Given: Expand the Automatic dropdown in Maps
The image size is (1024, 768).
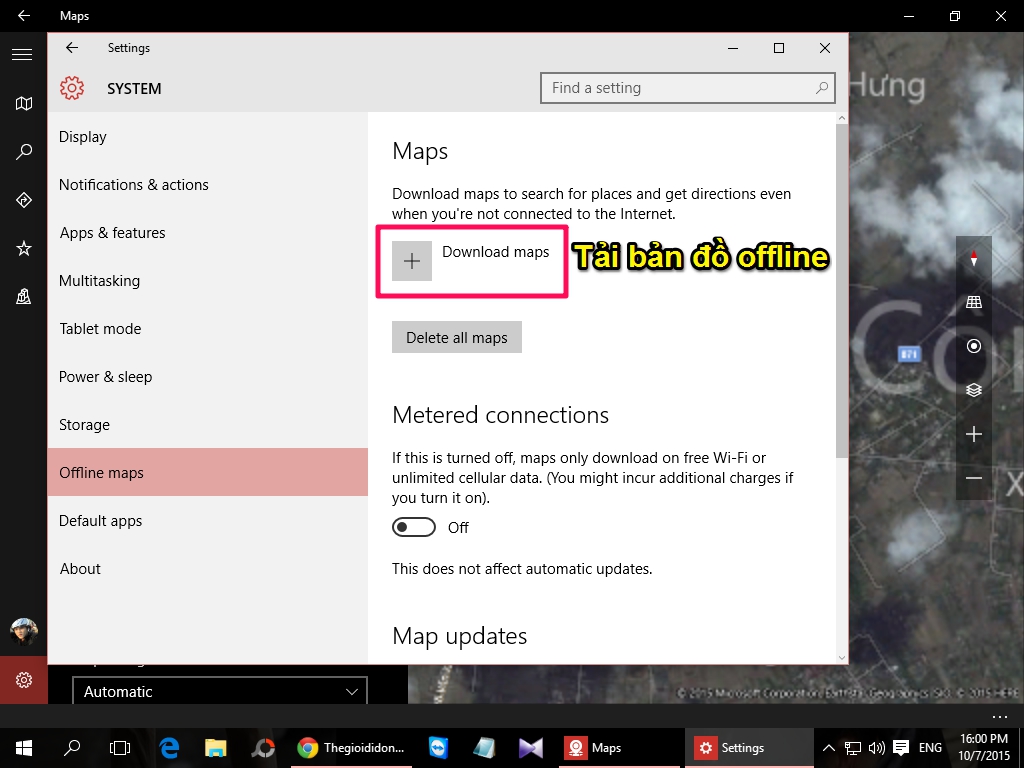Looking at the screenshot, I should (x=219, y=691).
